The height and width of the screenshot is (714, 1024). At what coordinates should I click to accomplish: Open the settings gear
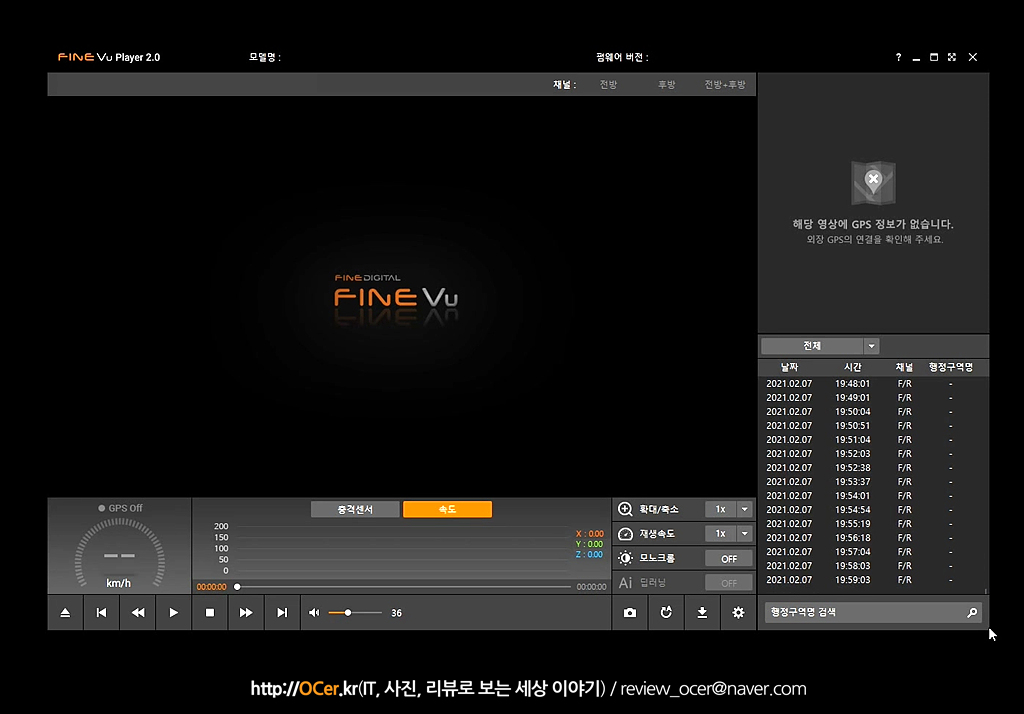coord(738,613)
